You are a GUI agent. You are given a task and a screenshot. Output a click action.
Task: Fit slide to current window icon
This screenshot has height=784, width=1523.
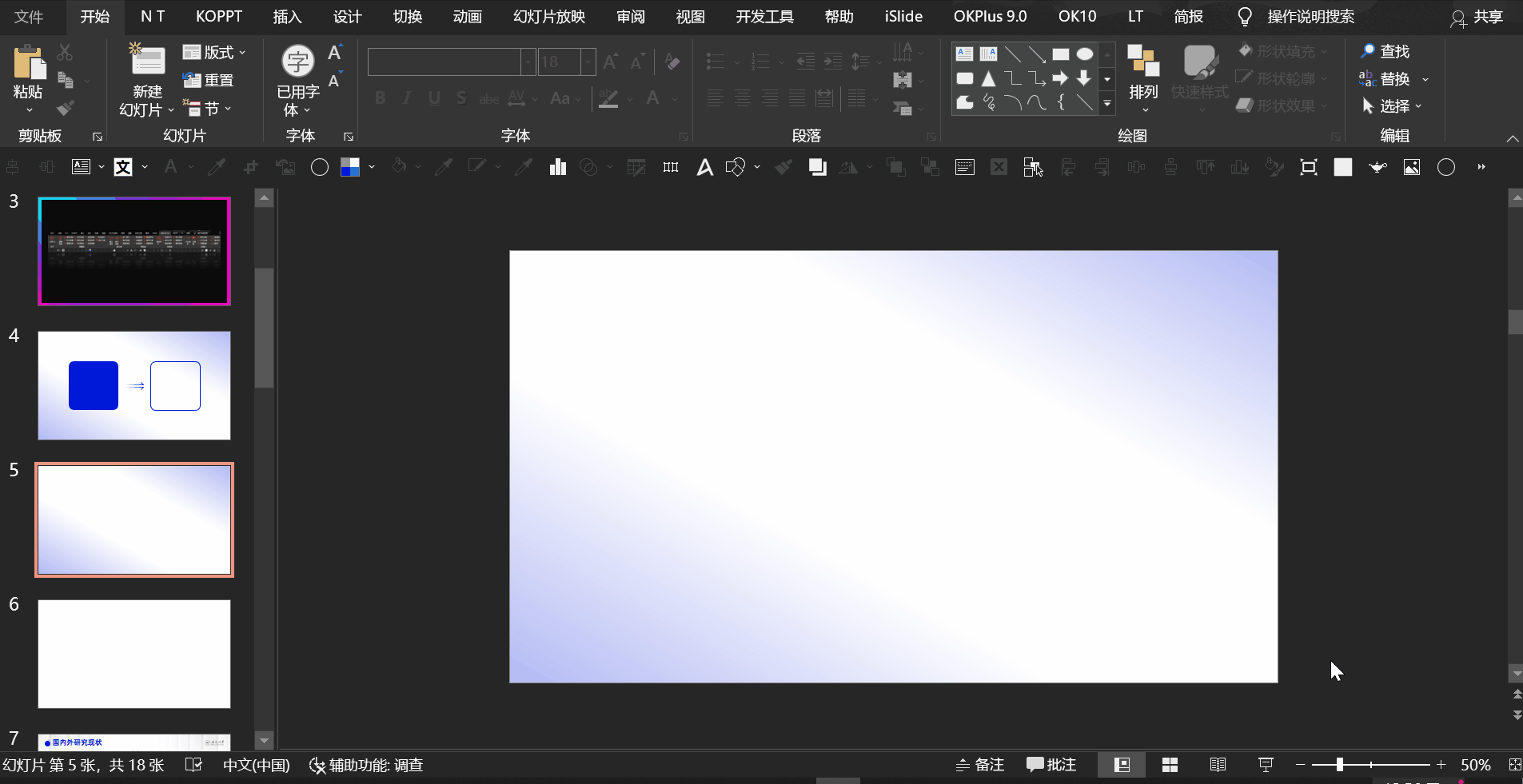[1514, 765]
